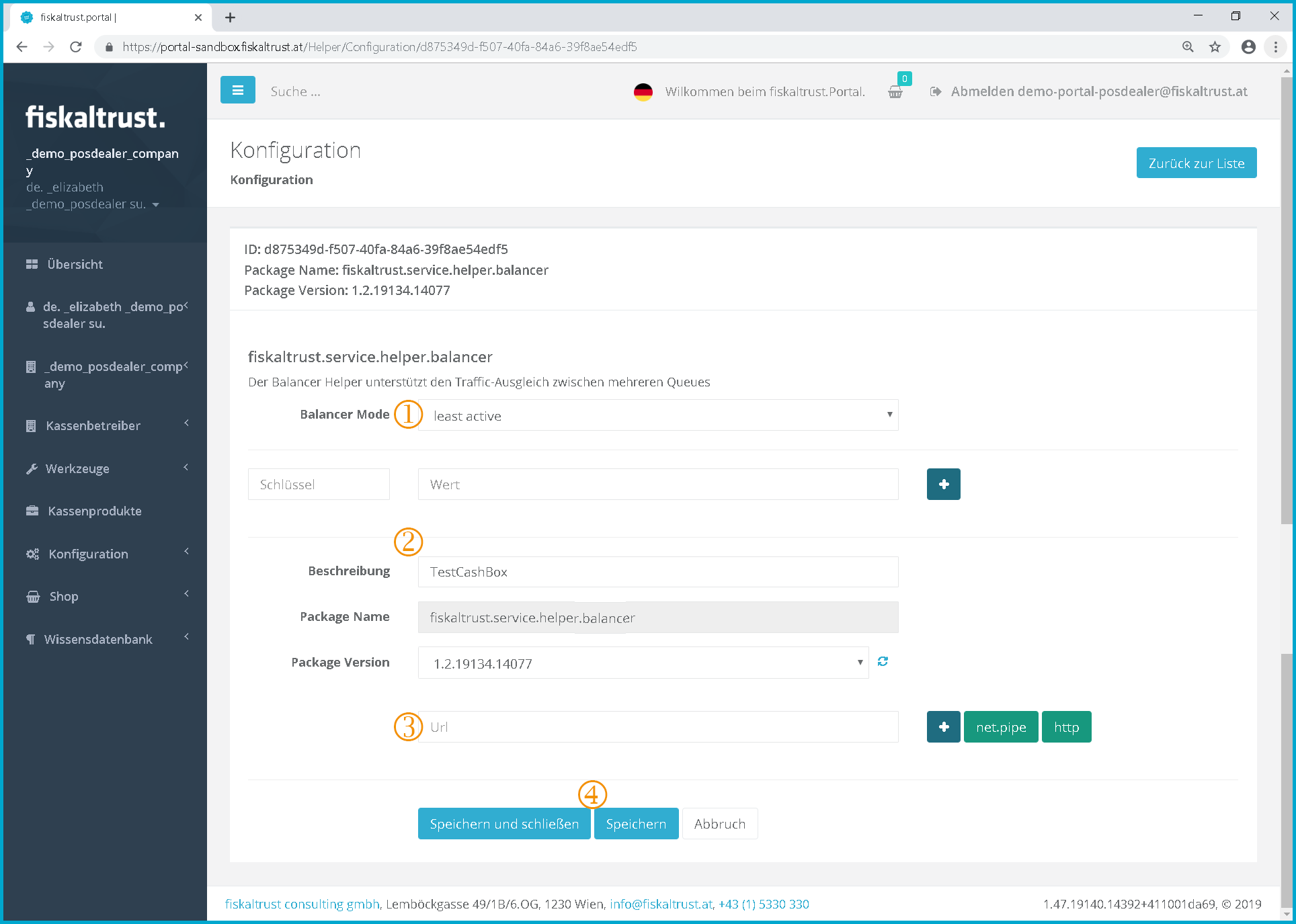Click into the Schlüssel input field

point(319,484)
